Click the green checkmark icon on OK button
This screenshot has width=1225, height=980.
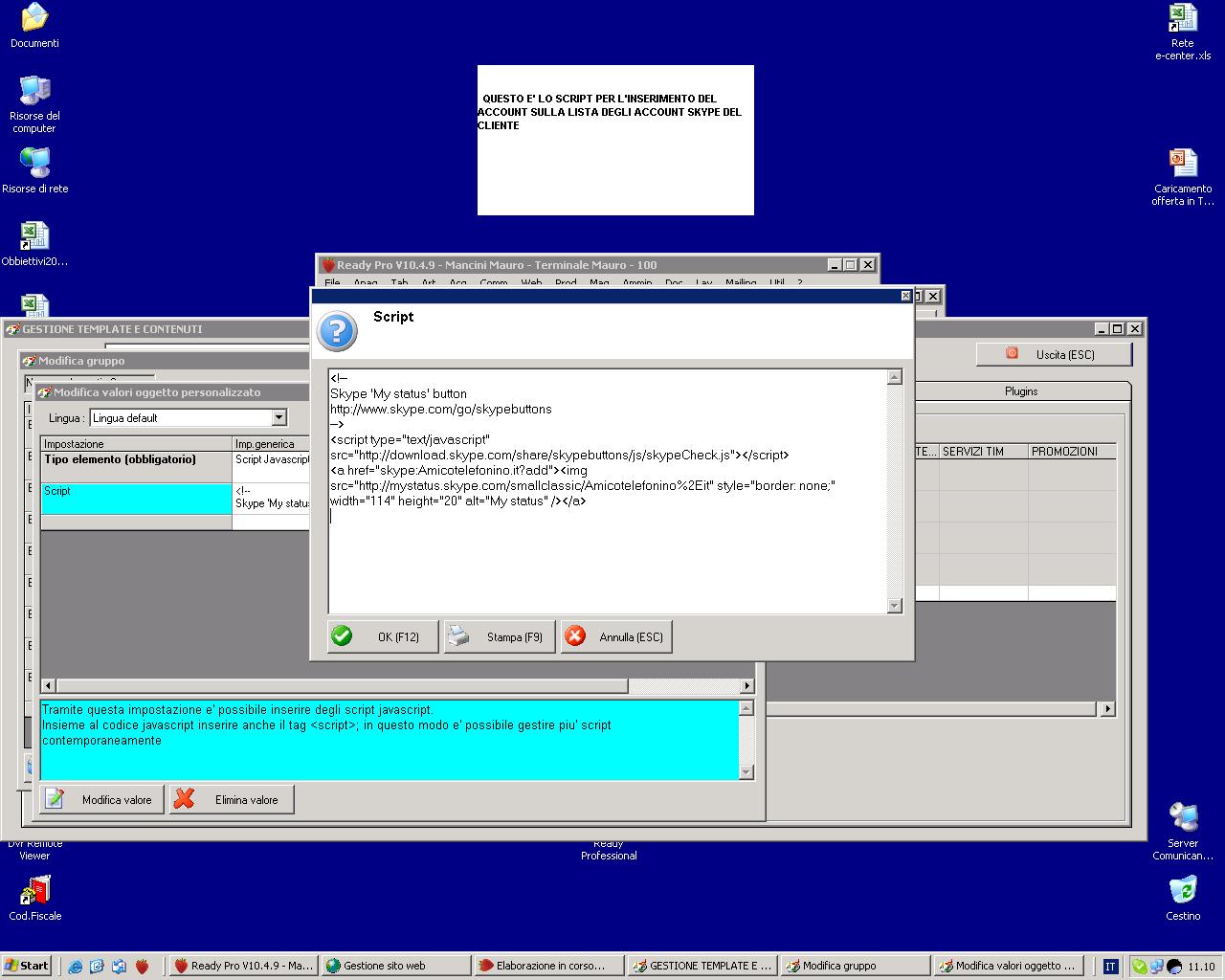coord(342,635)
